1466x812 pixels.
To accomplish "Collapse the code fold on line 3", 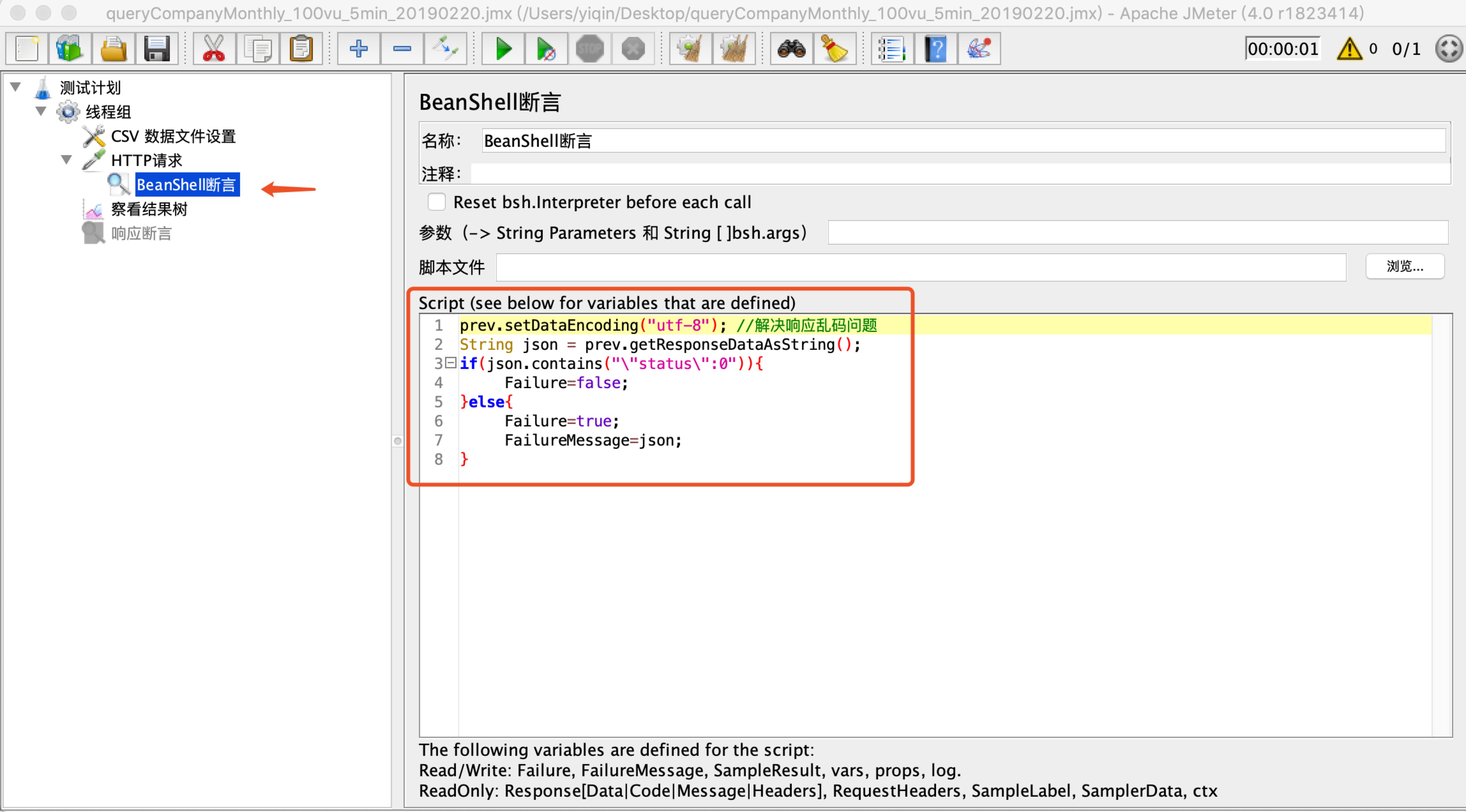I will point(451,363).
